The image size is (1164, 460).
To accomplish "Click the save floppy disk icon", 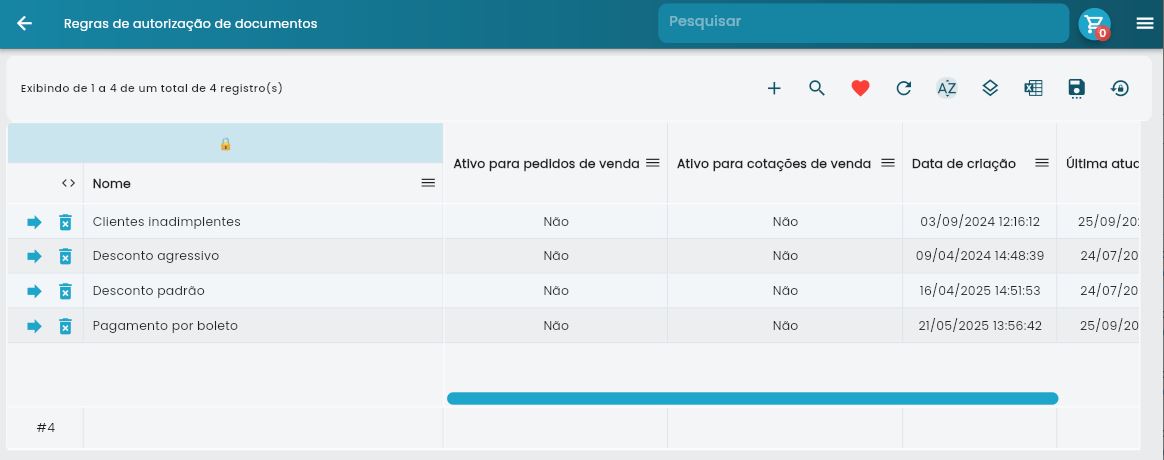I will coord(1076,88).
